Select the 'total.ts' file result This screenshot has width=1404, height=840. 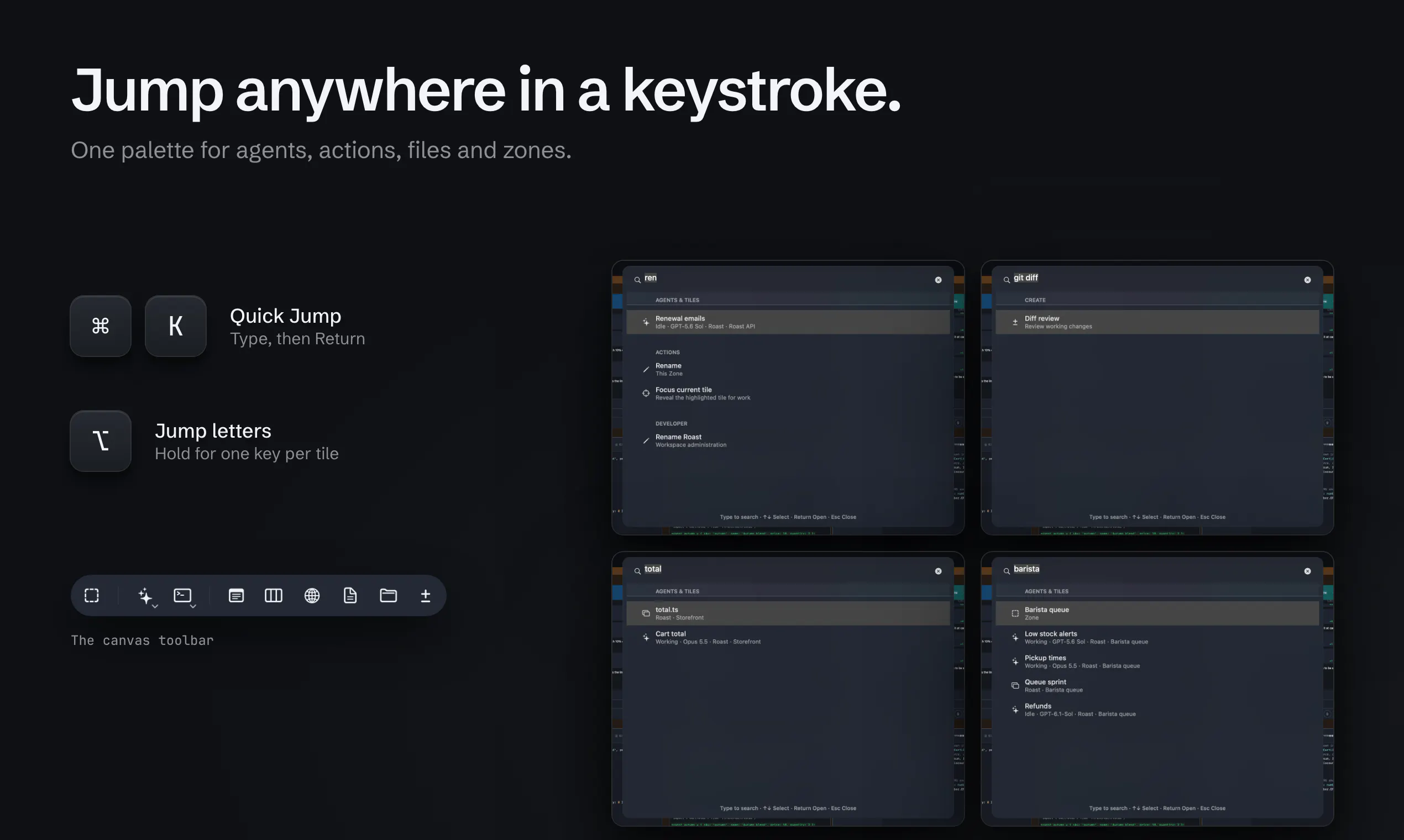coord(788,613)
